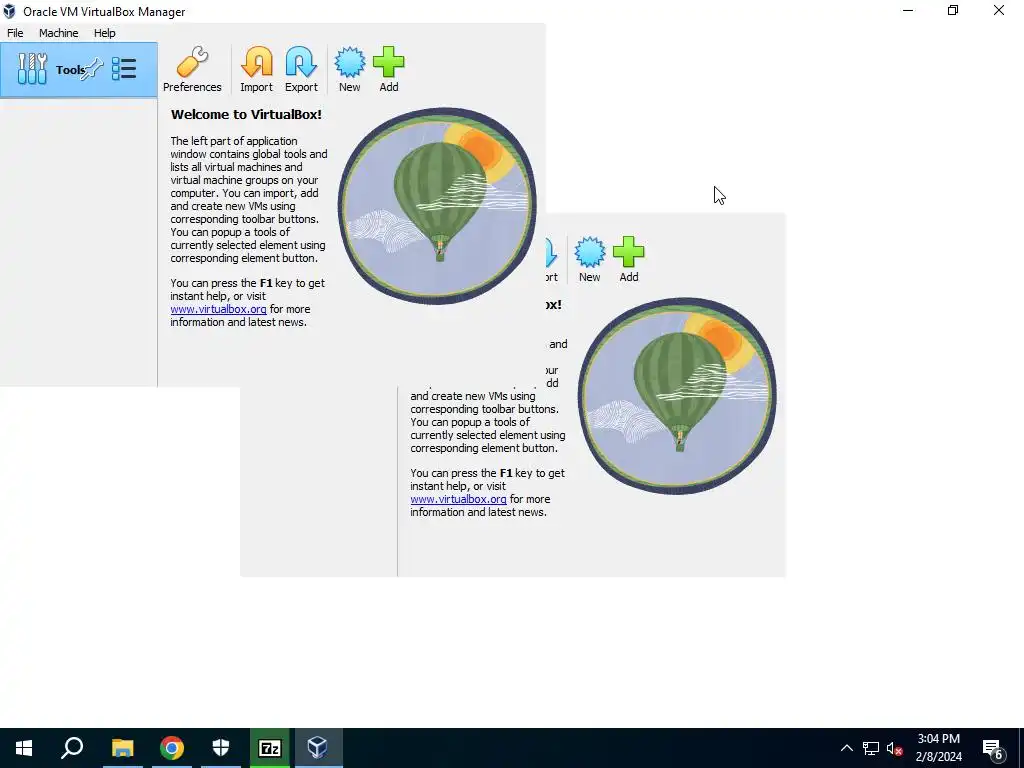This screenshot has height=768, width=1024.
Task: Click the balloon image in the duplicated lower panel
Action: point(677,396)
